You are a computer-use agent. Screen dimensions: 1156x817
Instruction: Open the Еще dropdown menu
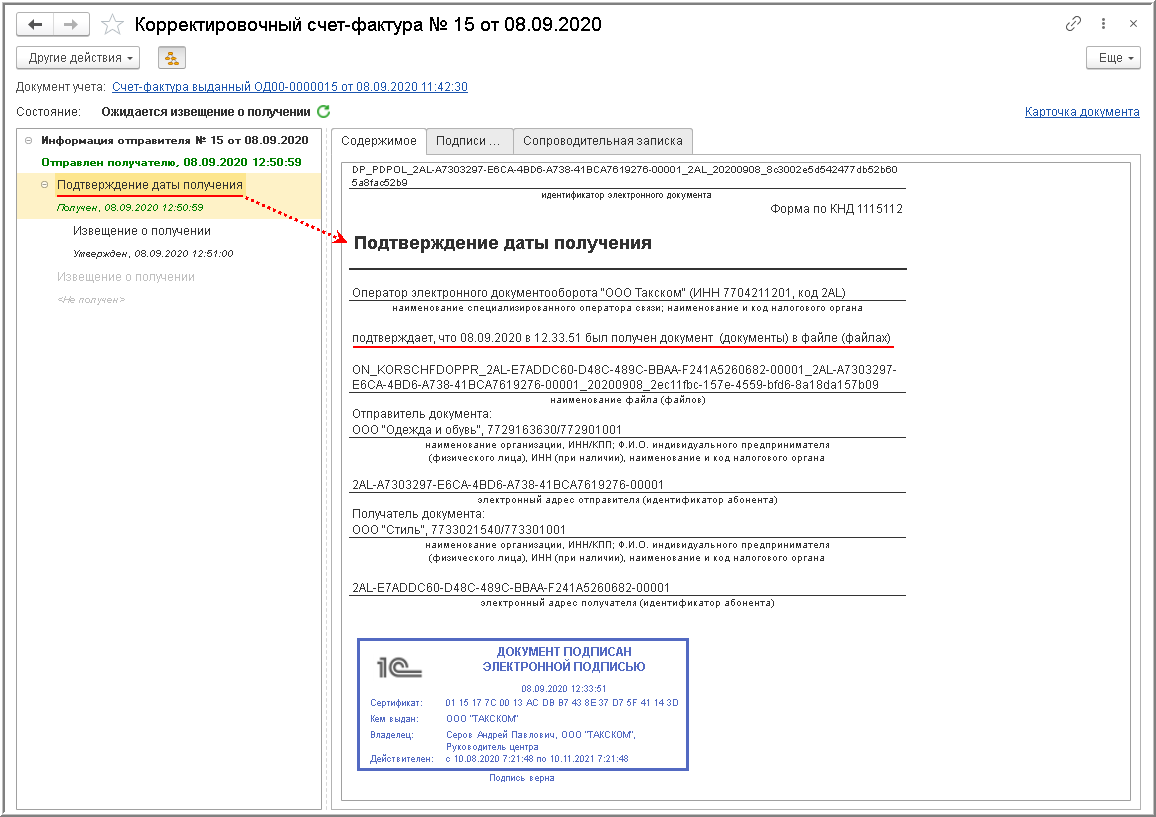tap(1113, 58)
